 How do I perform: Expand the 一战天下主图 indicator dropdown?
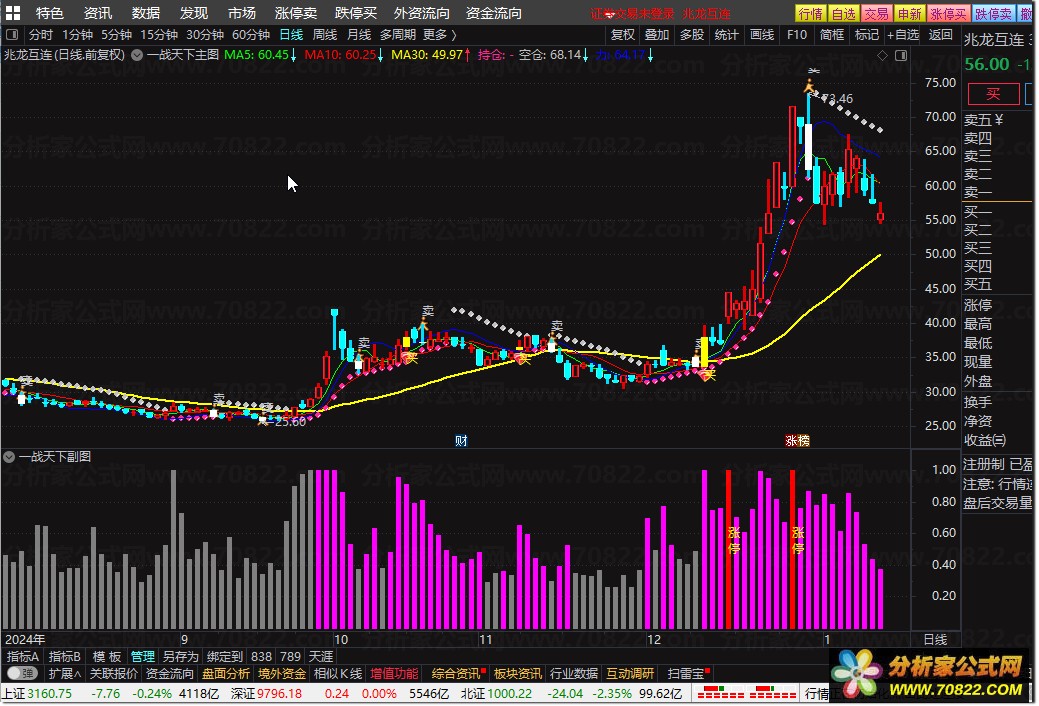coord(137,55)
